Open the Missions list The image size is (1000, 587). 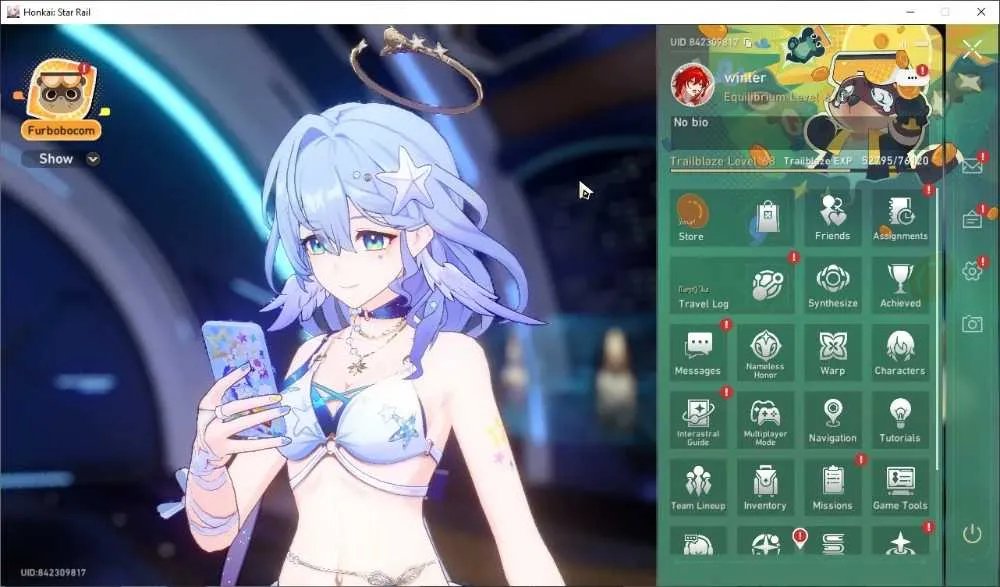832,488
